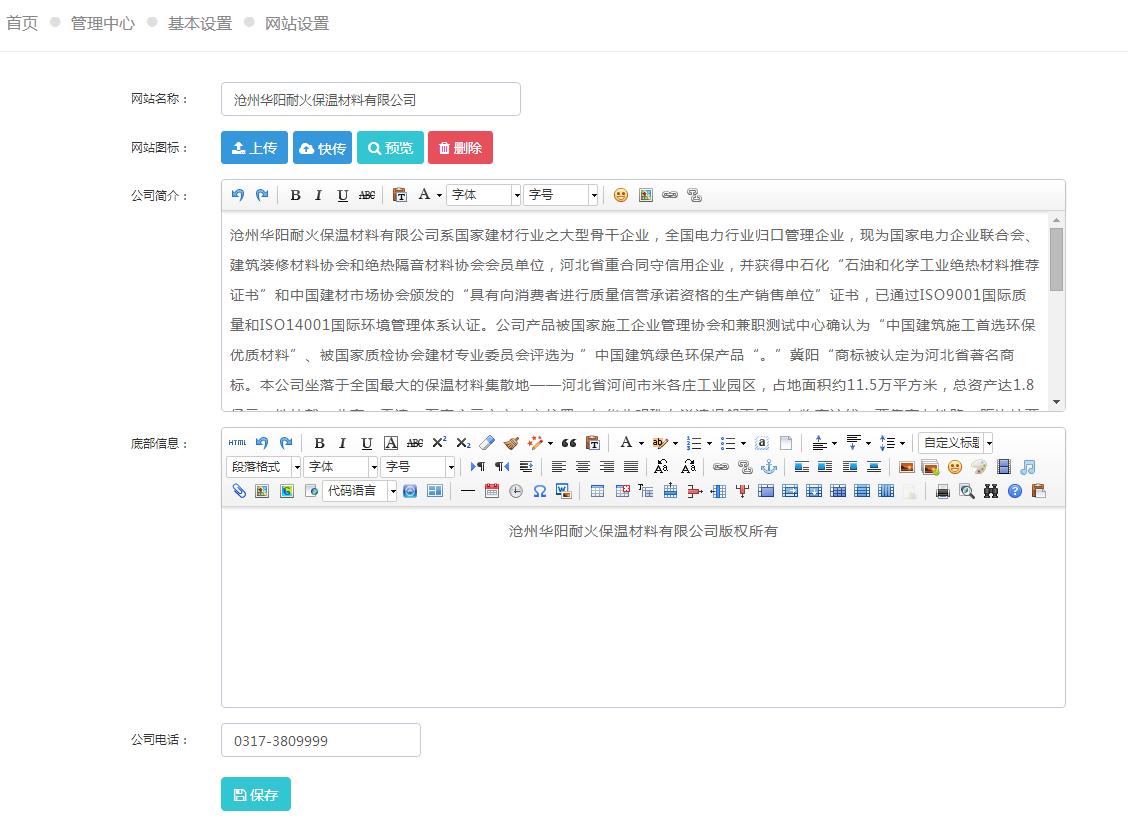
Task: Click into the 公司电话 phone field
Action: click(x=321, y=740)
